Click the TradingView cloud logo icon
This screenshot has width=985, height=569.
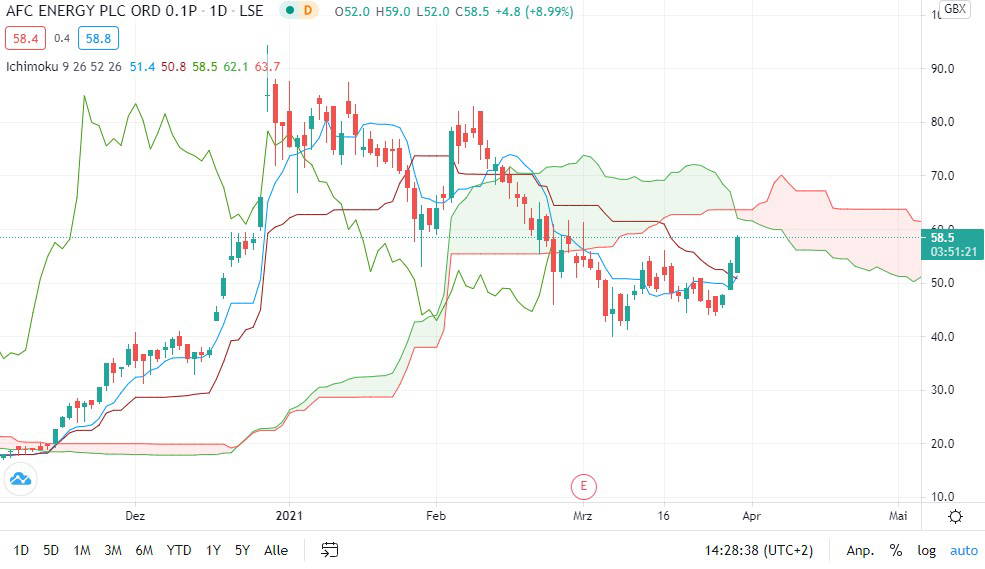pos(20,479)
